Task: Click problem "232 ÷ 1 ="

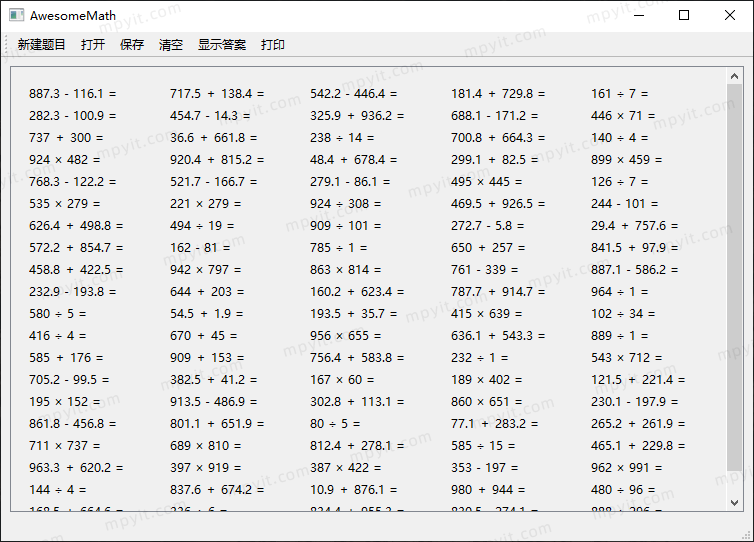Action: (x=479, y=358)
